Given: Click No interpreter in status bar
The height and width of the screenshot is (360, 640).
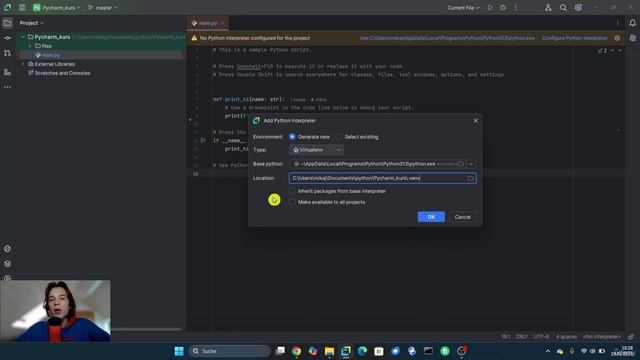Looking at the screenshot, I should (x=602, y=337).
